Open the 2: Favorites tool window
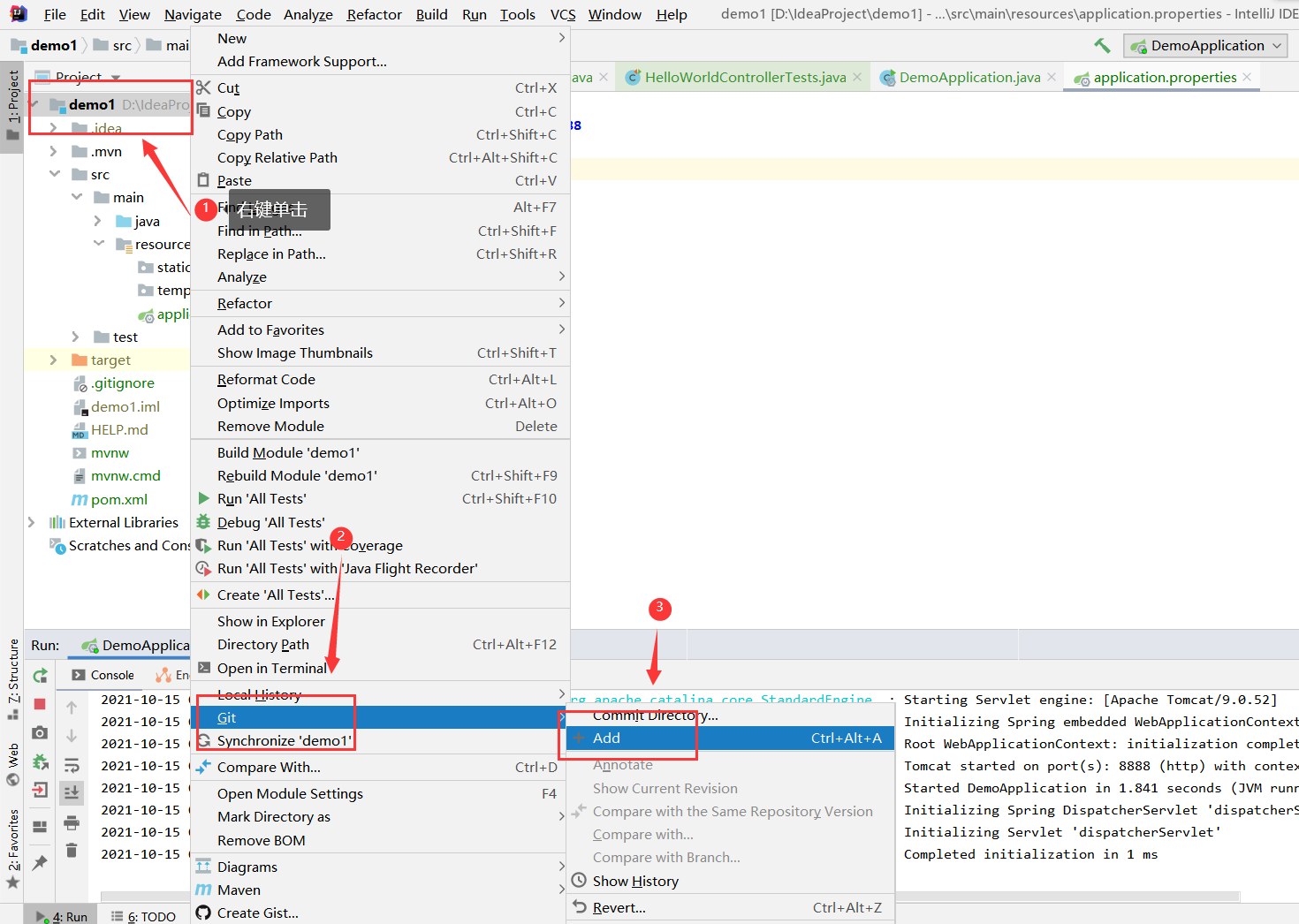 tap(12, 848)
